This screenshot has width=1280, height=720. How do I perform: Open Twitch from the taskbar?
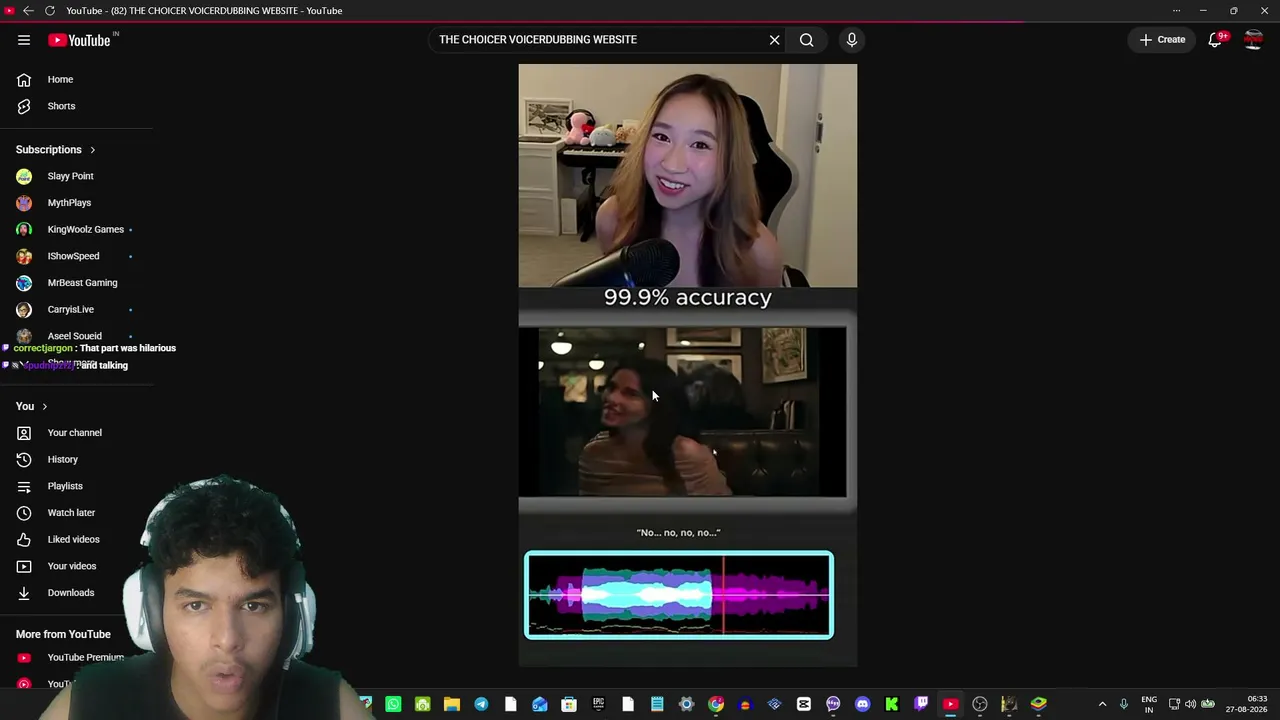(x=921, y=704)
